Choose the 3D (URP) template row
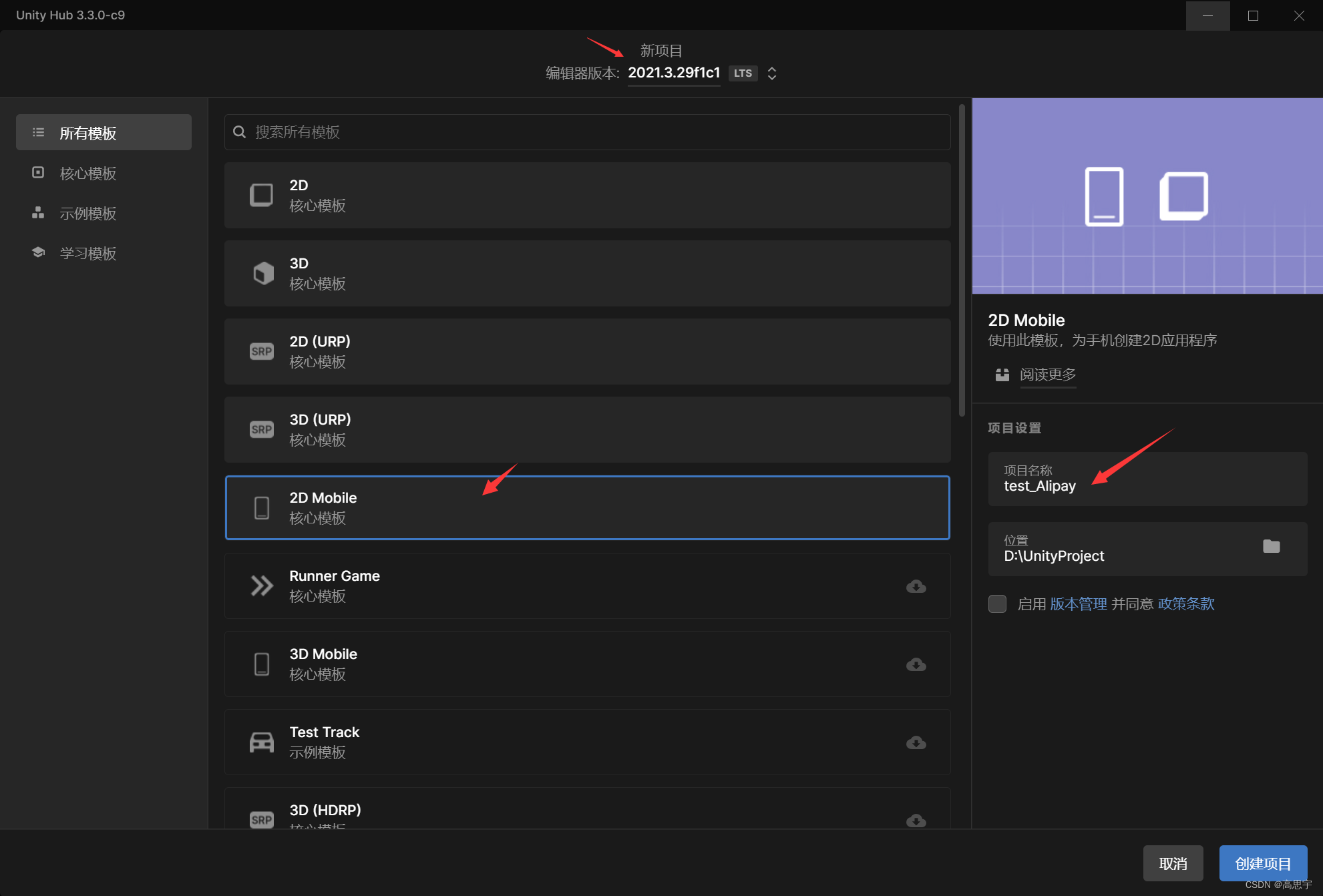Screen dimensions: 1323x896 pos(587,429)
